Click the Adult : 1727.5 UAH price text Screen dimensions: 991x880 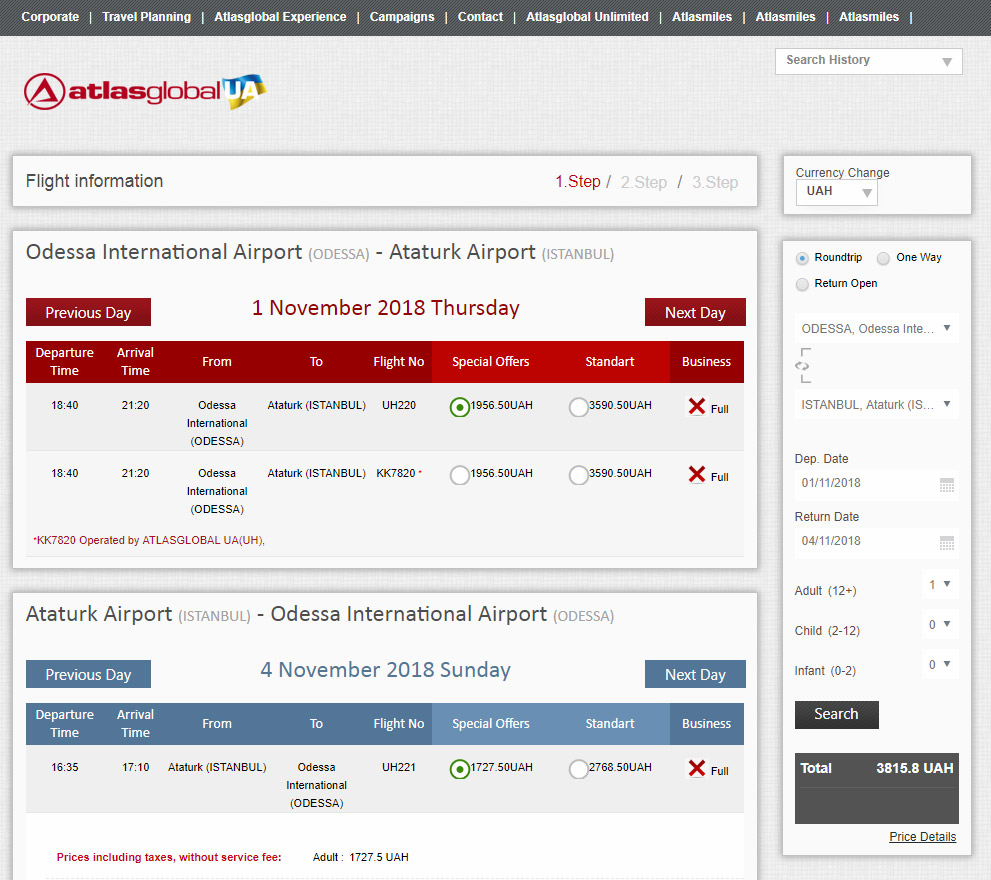[x=360, y=858]
